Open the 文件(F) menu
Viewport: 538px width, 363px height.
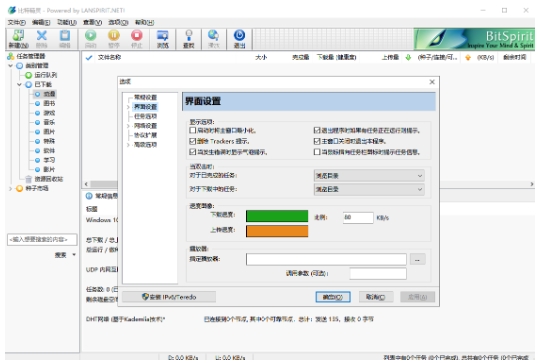16,22
